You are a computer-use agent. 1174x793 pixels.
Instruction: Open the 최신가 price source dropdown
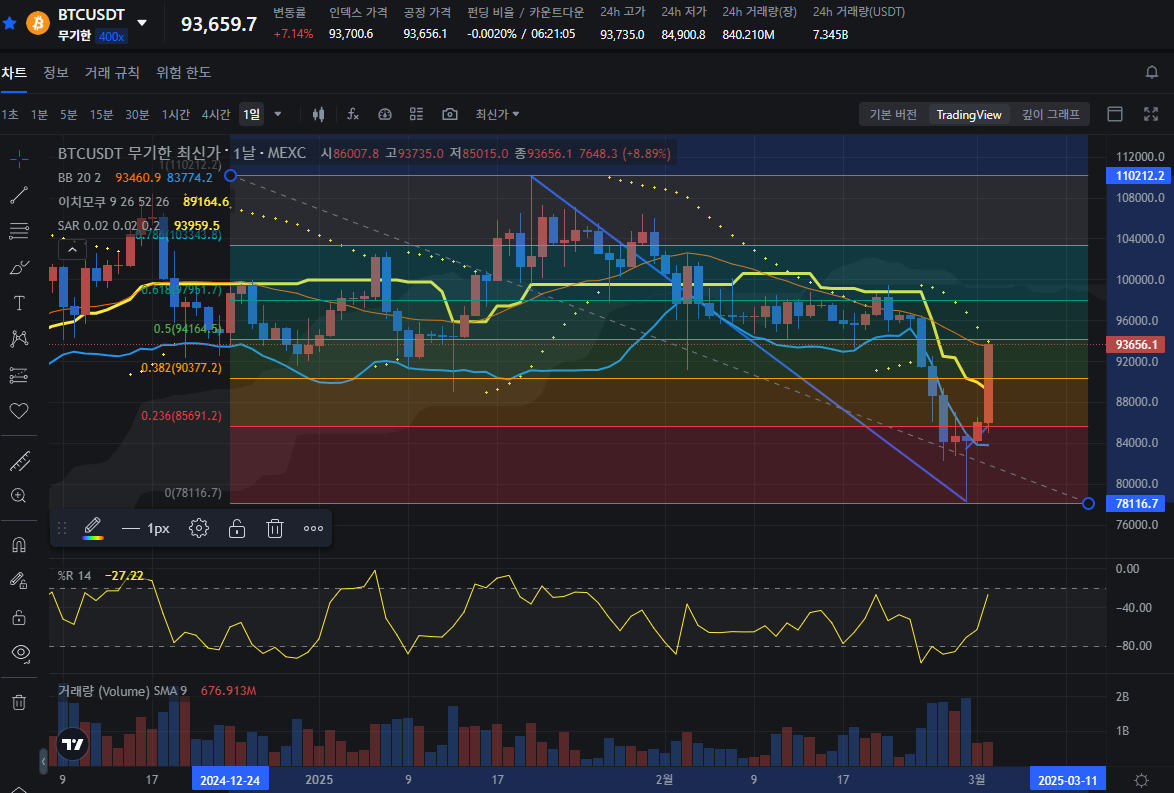[x=497, y=115]
